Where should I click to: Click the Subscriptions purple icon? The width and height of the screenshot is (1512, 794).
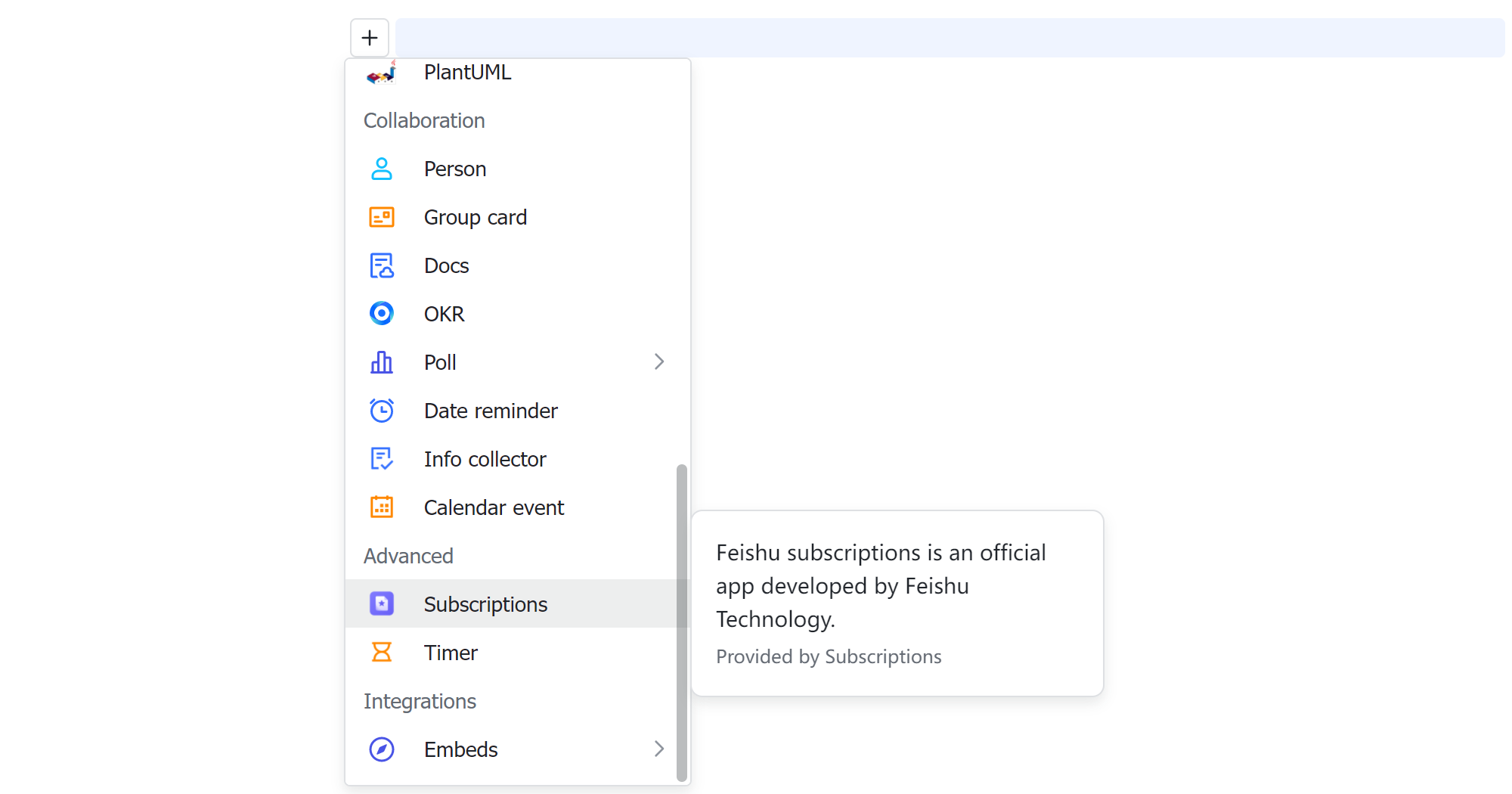382,603
